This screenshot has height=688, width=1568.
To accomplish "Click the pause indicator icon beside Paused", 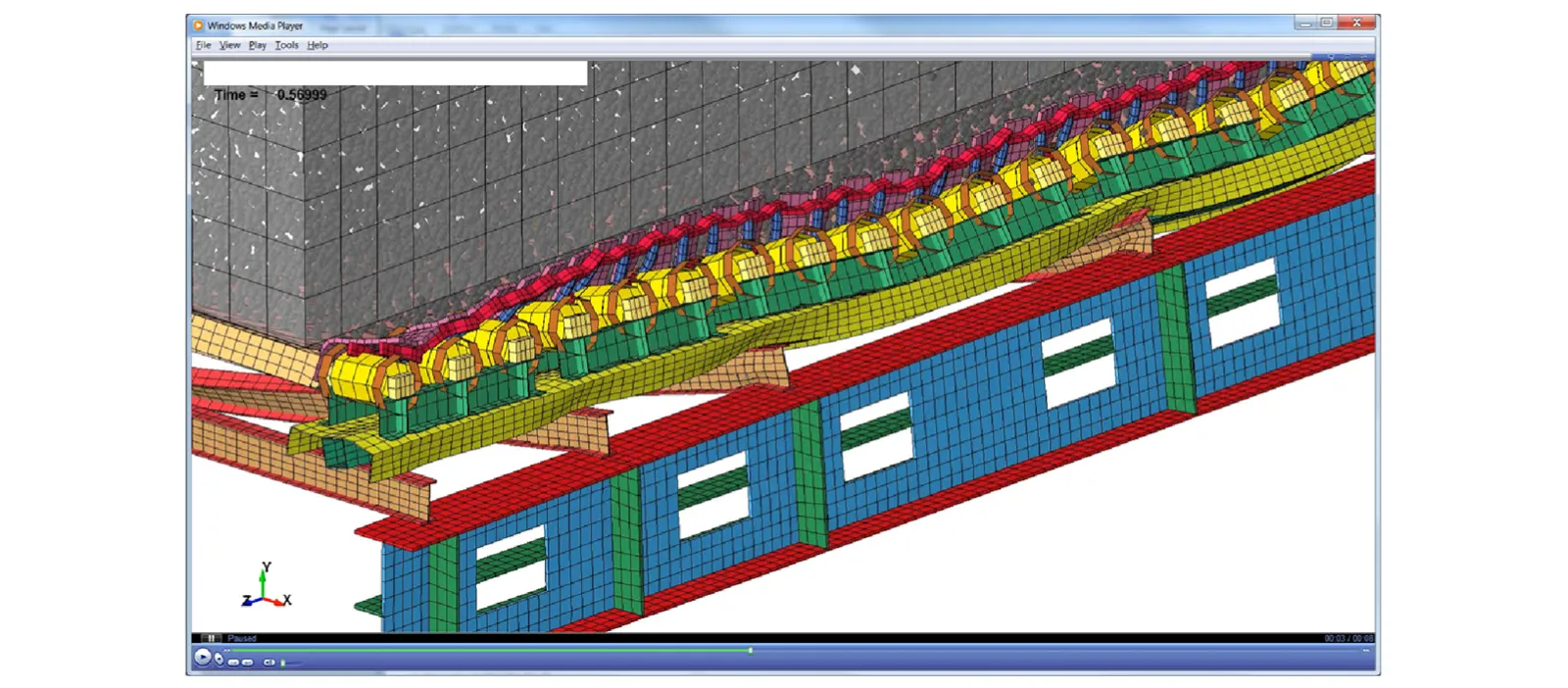I will [x=211, y=638].
